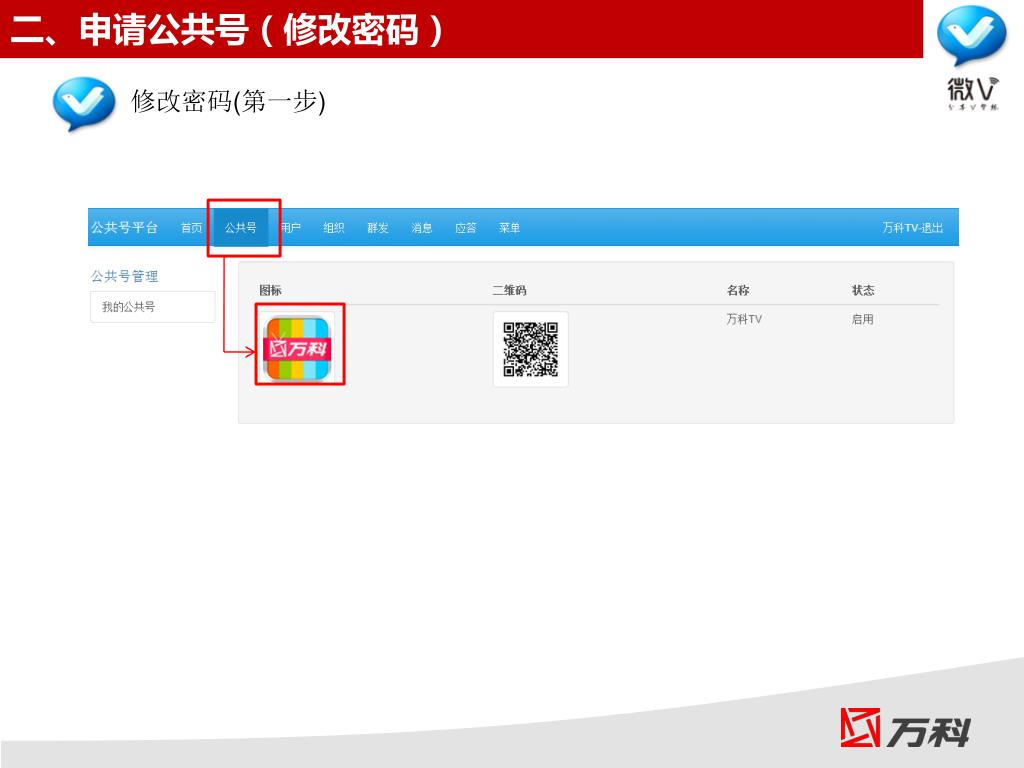Open the 群发 tab
Image resolution: width=1024 pixels, height=768 pixels.
tap(377, 228)
